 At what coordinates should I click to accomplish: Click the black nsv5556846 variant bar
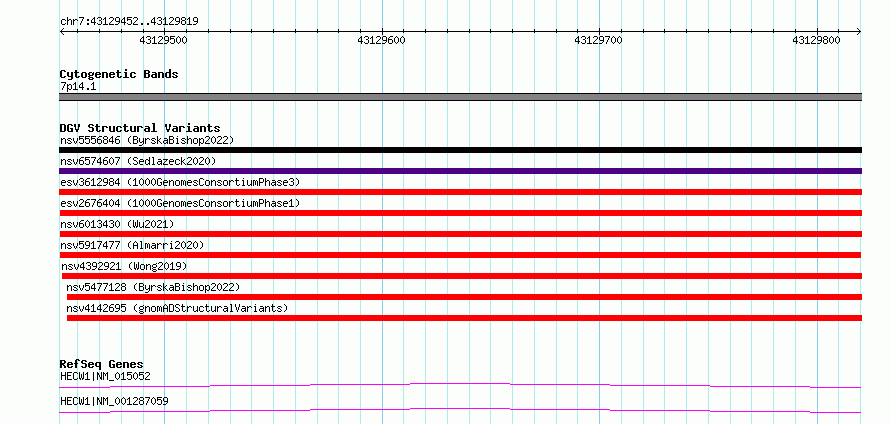pyautogui.click(x=460, y=150)
